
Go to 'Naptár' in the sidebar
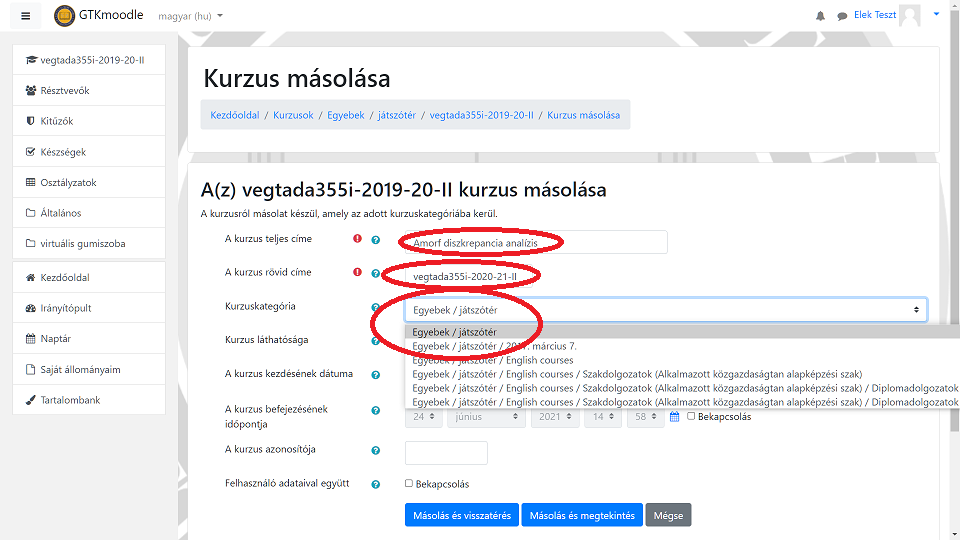coord(55,339)
